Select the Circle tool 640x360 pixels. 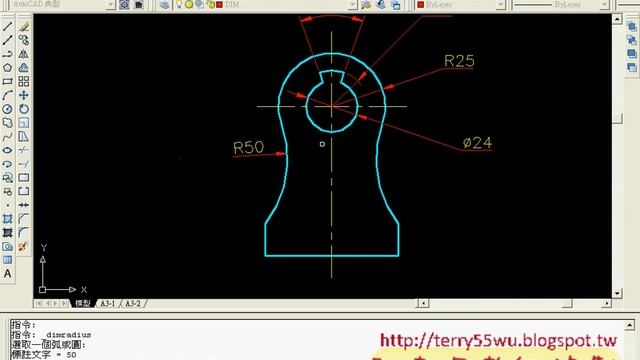[7, 109]
